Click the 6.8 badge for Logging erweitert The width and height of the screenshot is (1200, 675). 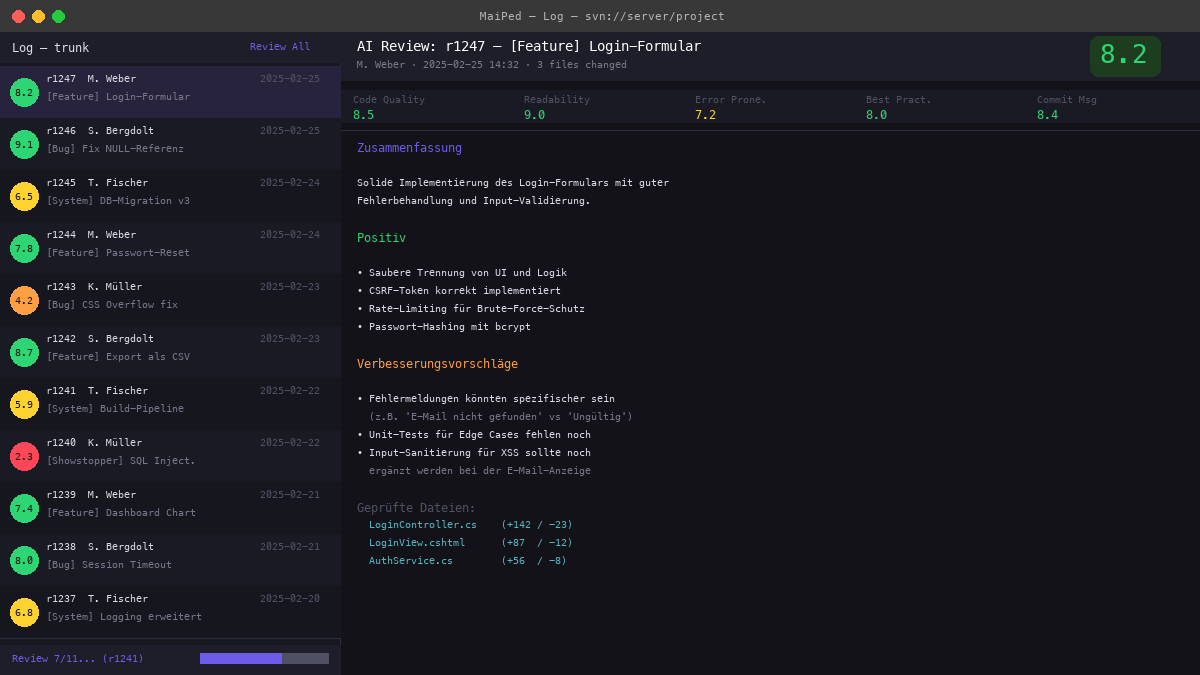pyautogui.click(x=24, y=612)
